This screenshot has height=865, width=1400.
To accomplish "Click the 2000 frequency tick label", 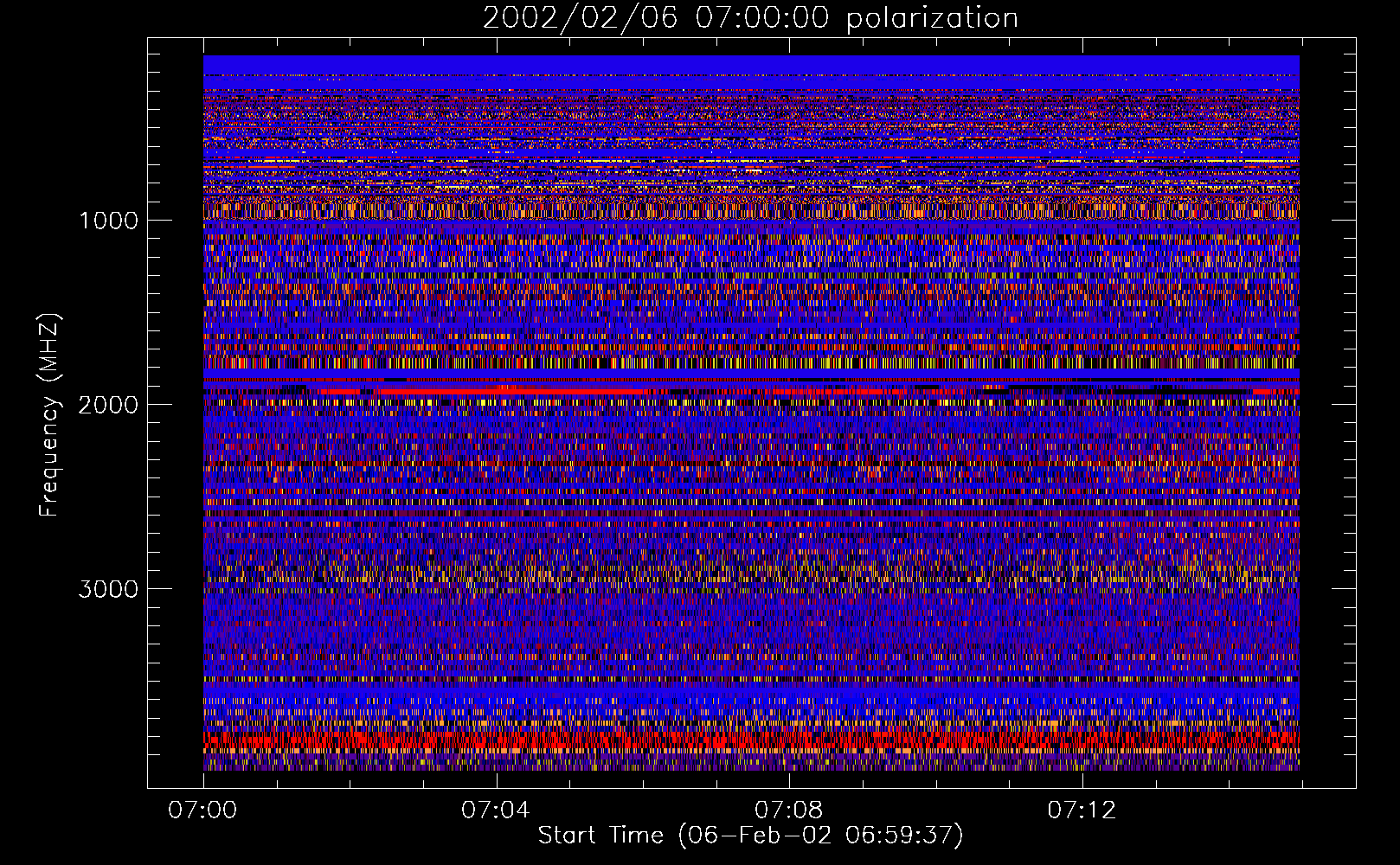I will click(x=108, y=405).
